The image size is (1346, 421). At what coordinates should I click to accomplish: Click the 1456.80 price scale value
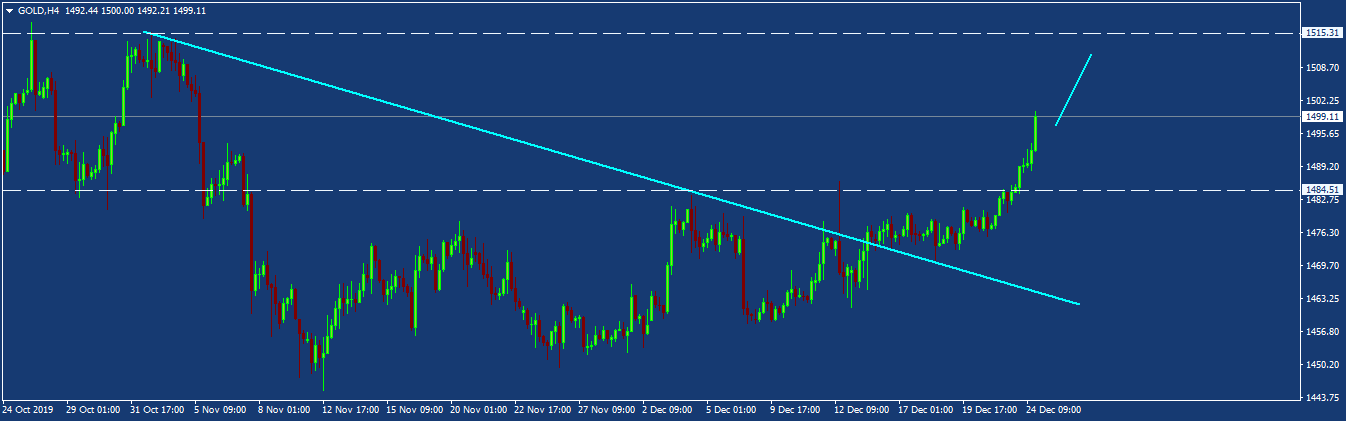[x=1323, y=332]
